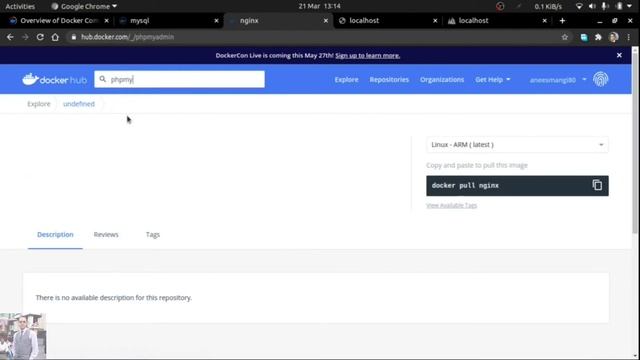Click the red screen recorder indicator
This screenshot has width=640, height=360.
pyautogui.click(x=500, y=6)
